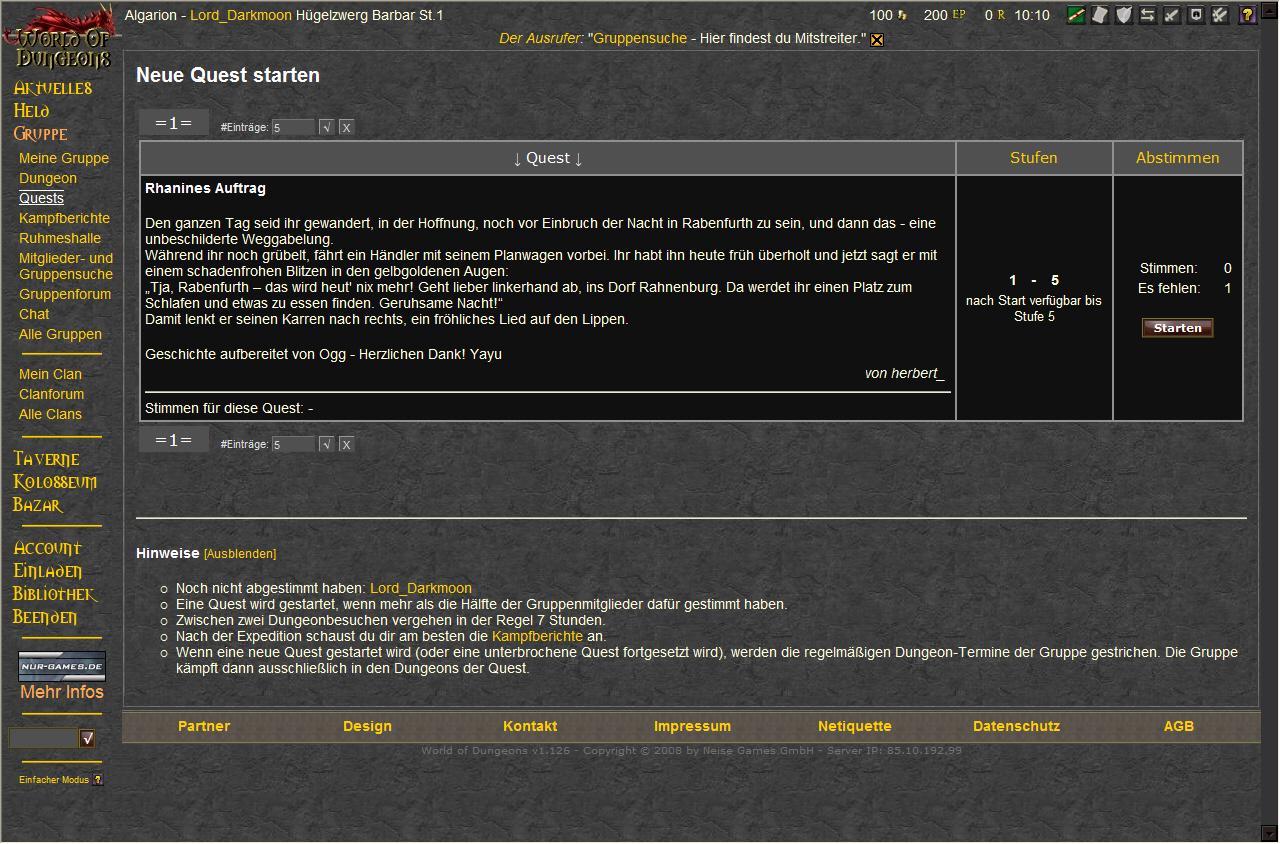Click Einfacher Modus link

pyautogui.click(x=54, y=780)
